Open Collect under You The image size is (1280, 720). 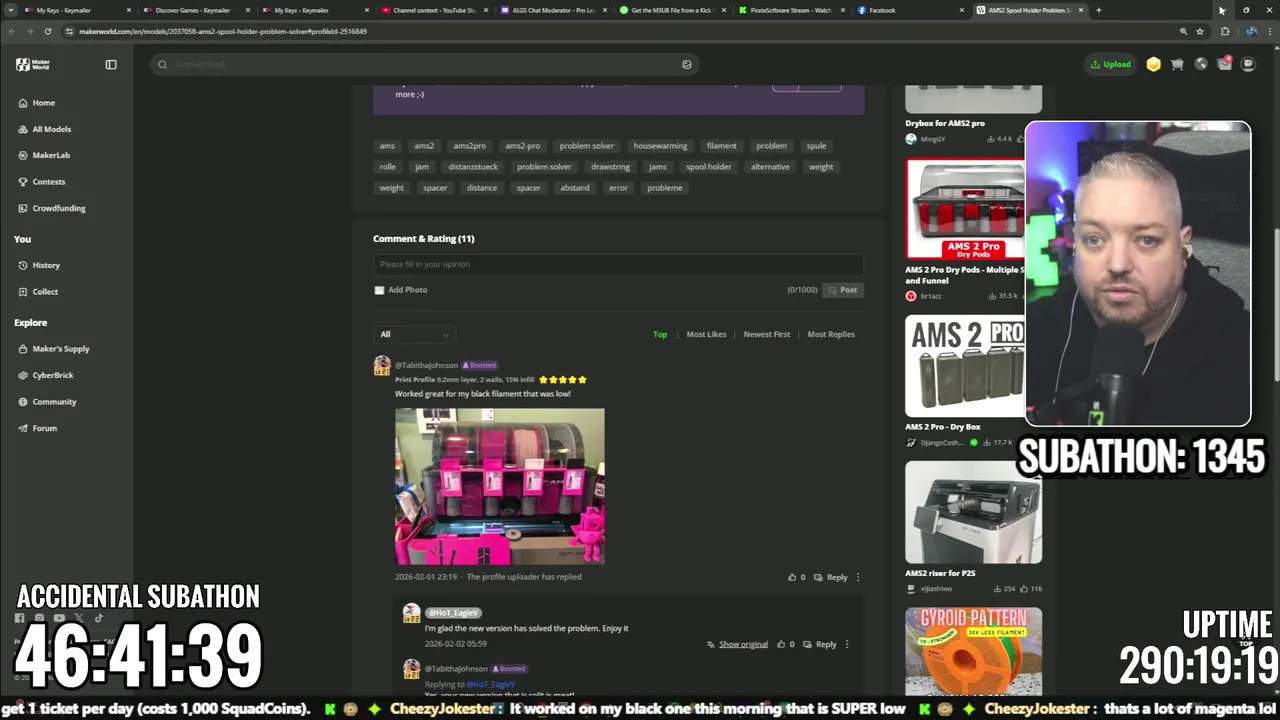(x=38, y=292)
